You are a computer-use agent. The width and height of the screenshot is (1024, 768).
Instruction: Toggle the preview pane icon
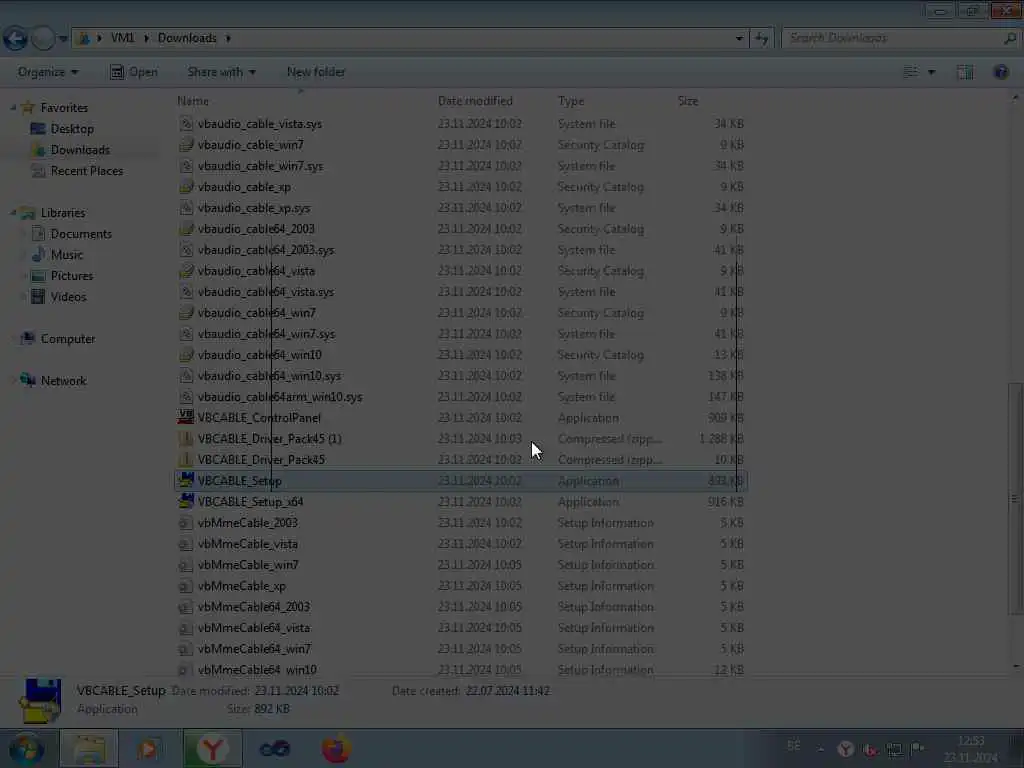(x=965, y=72)
